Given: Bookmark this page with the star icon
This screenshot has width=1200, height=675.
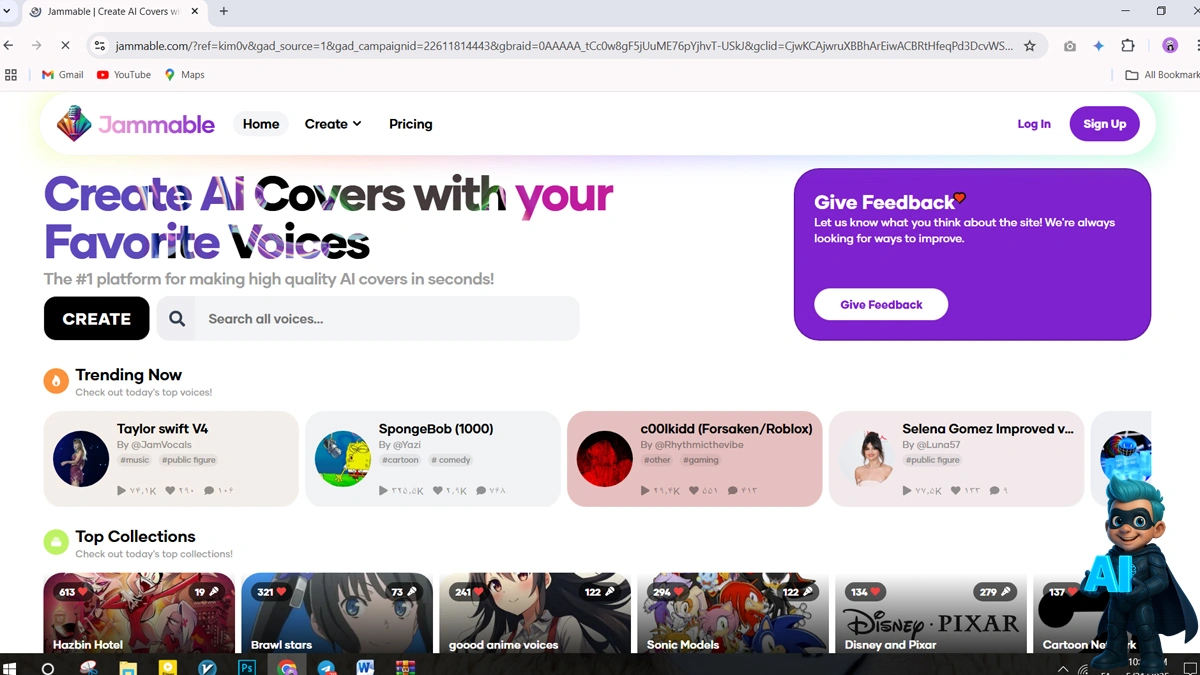Looking at the screenshot, I should (1030, 46).
